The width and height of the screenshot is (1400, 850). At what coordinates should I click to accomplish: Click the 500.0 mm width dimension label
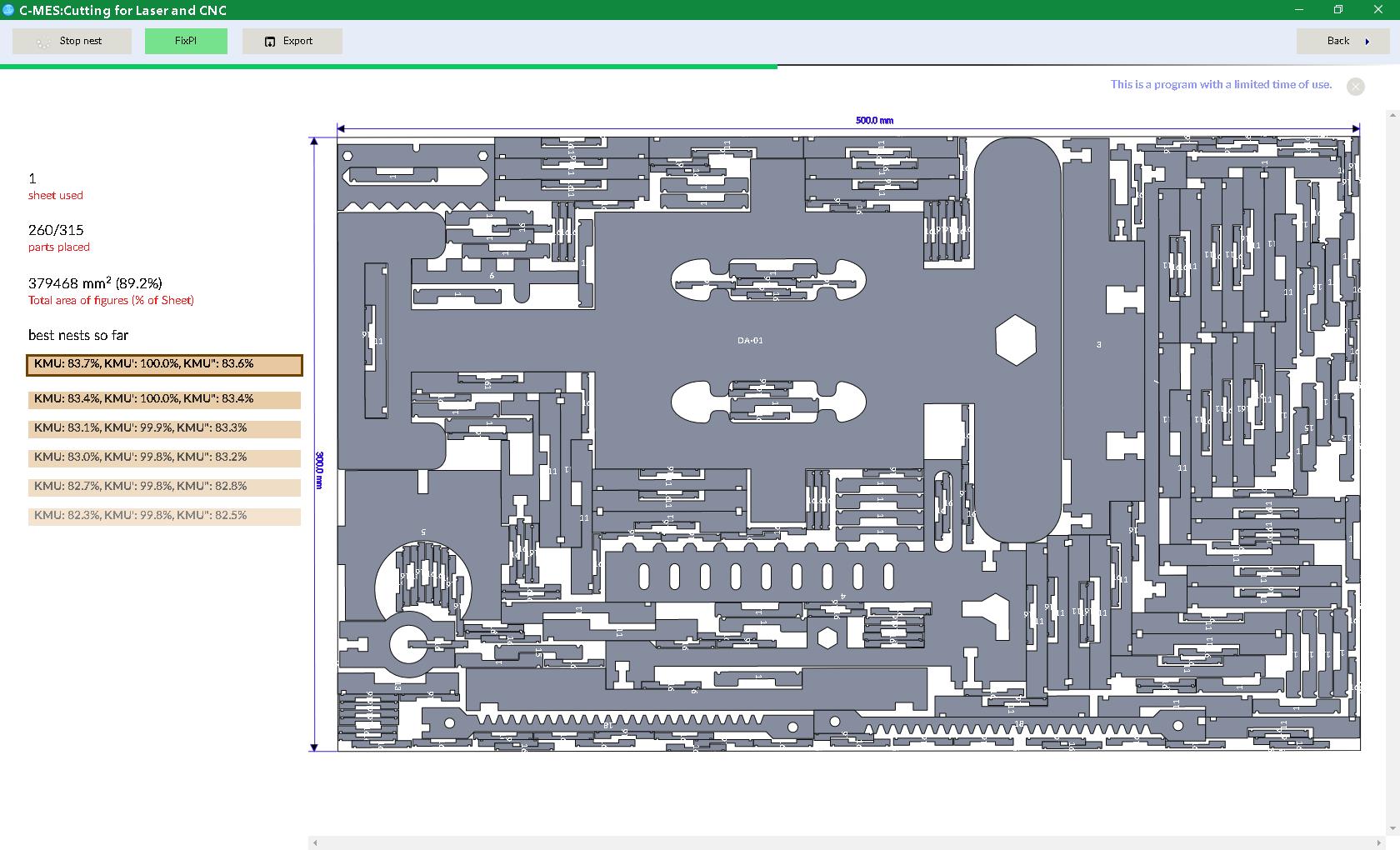874,120
